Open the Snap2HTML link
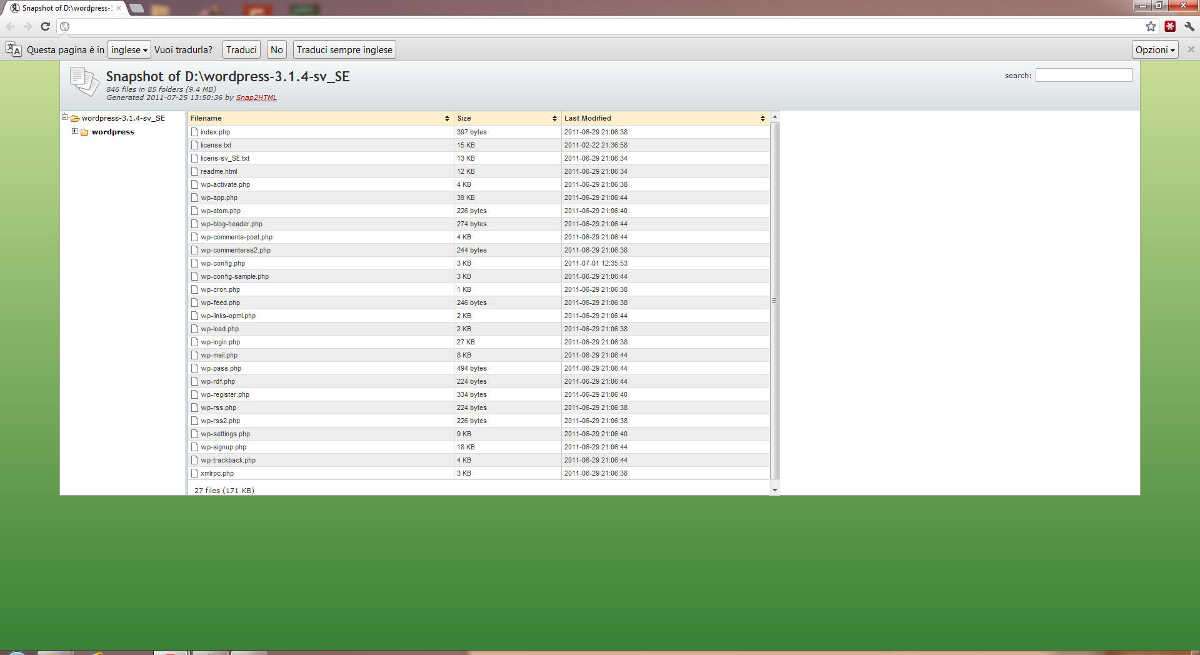Screen dimensions: 1200x655 [257, 98]
